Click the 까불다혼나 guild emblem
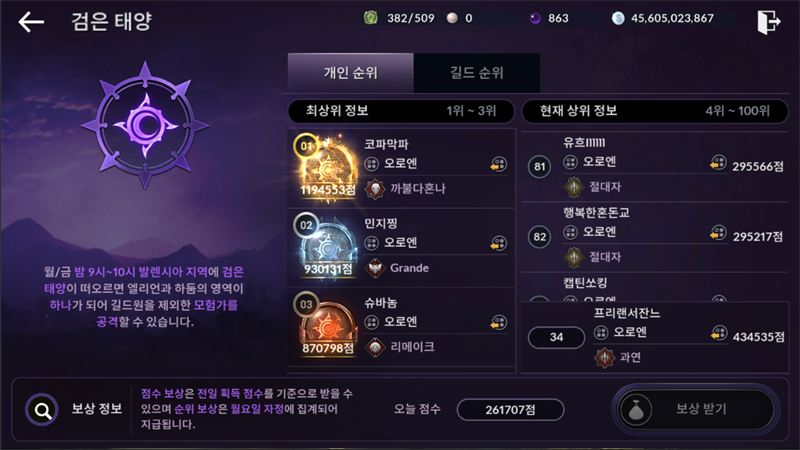The height and width of the screenshot is (450, 800). pyautogui.click(x=375, y=189)
